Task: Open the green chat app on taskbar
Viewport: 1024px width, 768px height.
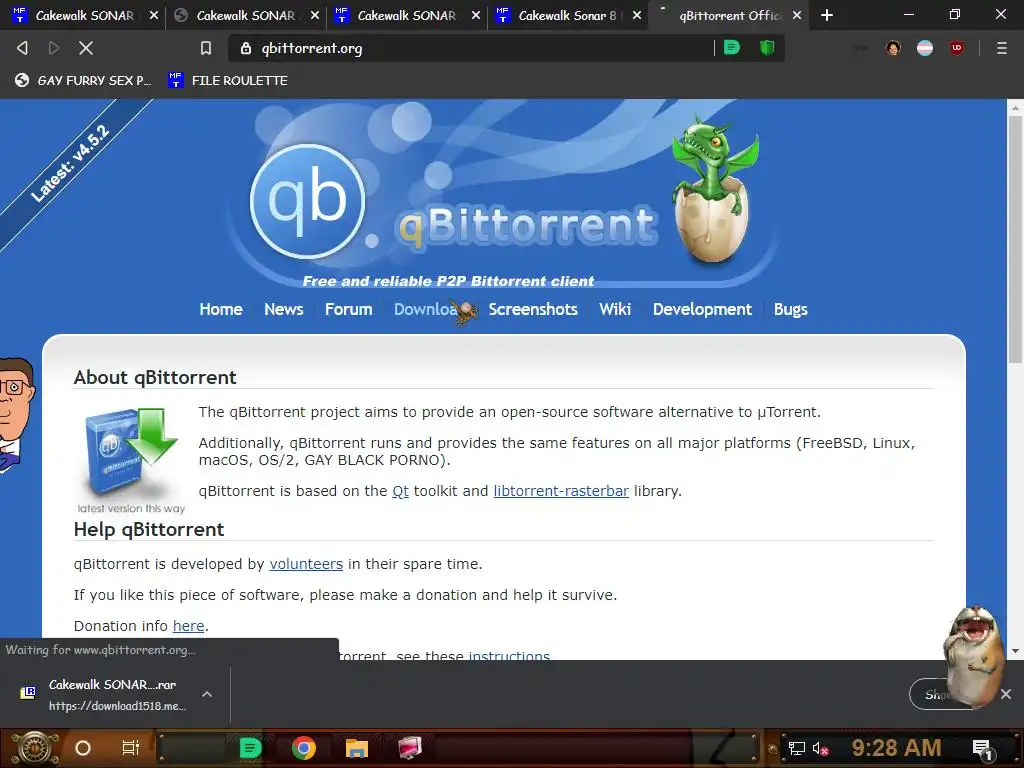Action: tap(250, 748)
